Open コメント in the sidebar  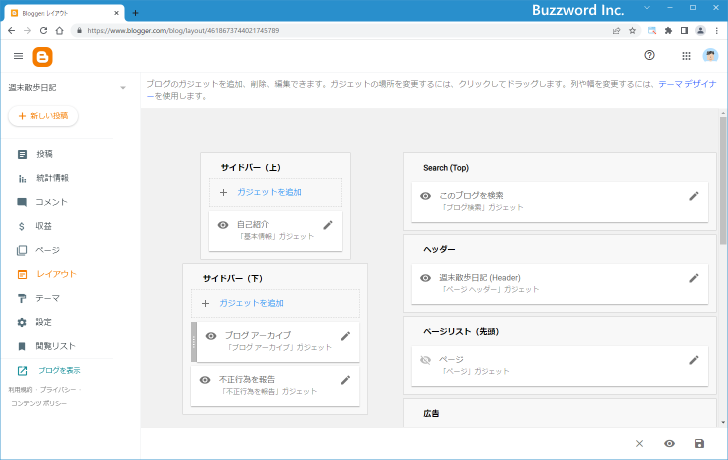tap(43, 202)
